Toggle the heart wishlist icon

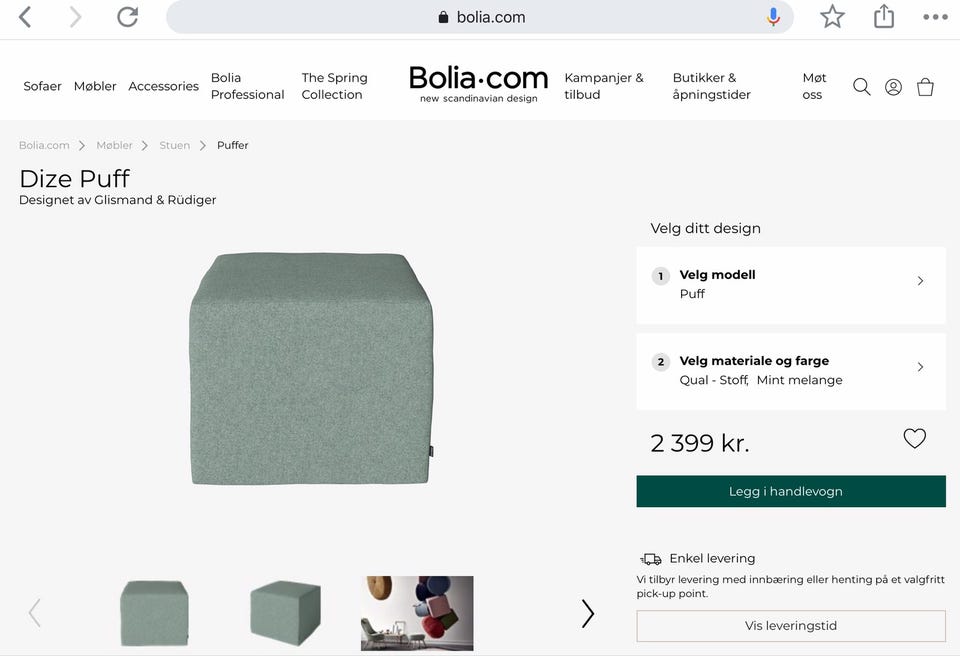[x=914, y=439]
